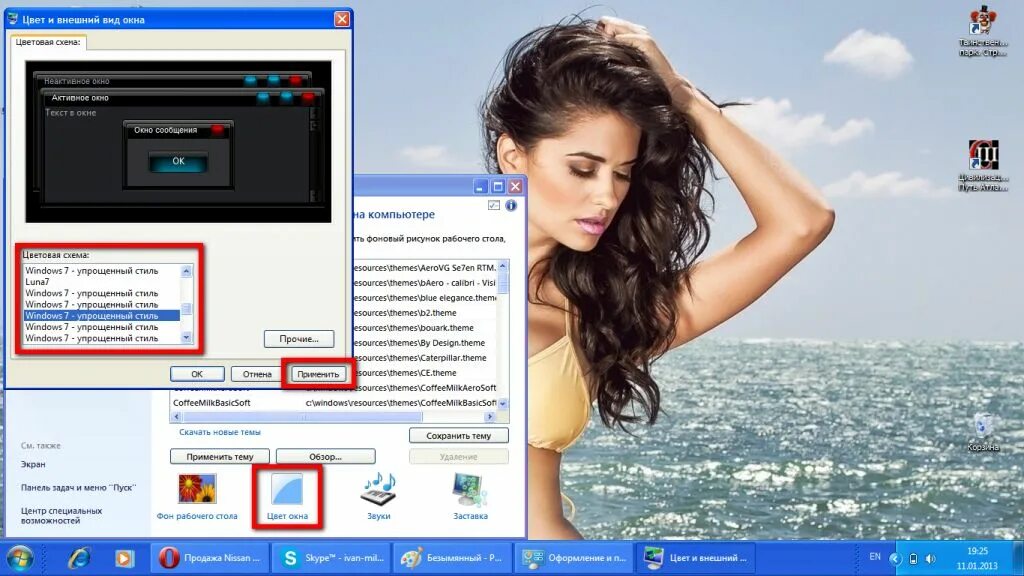Switch to Opera Продажа Nissan taskbar button

pos(209,558)
